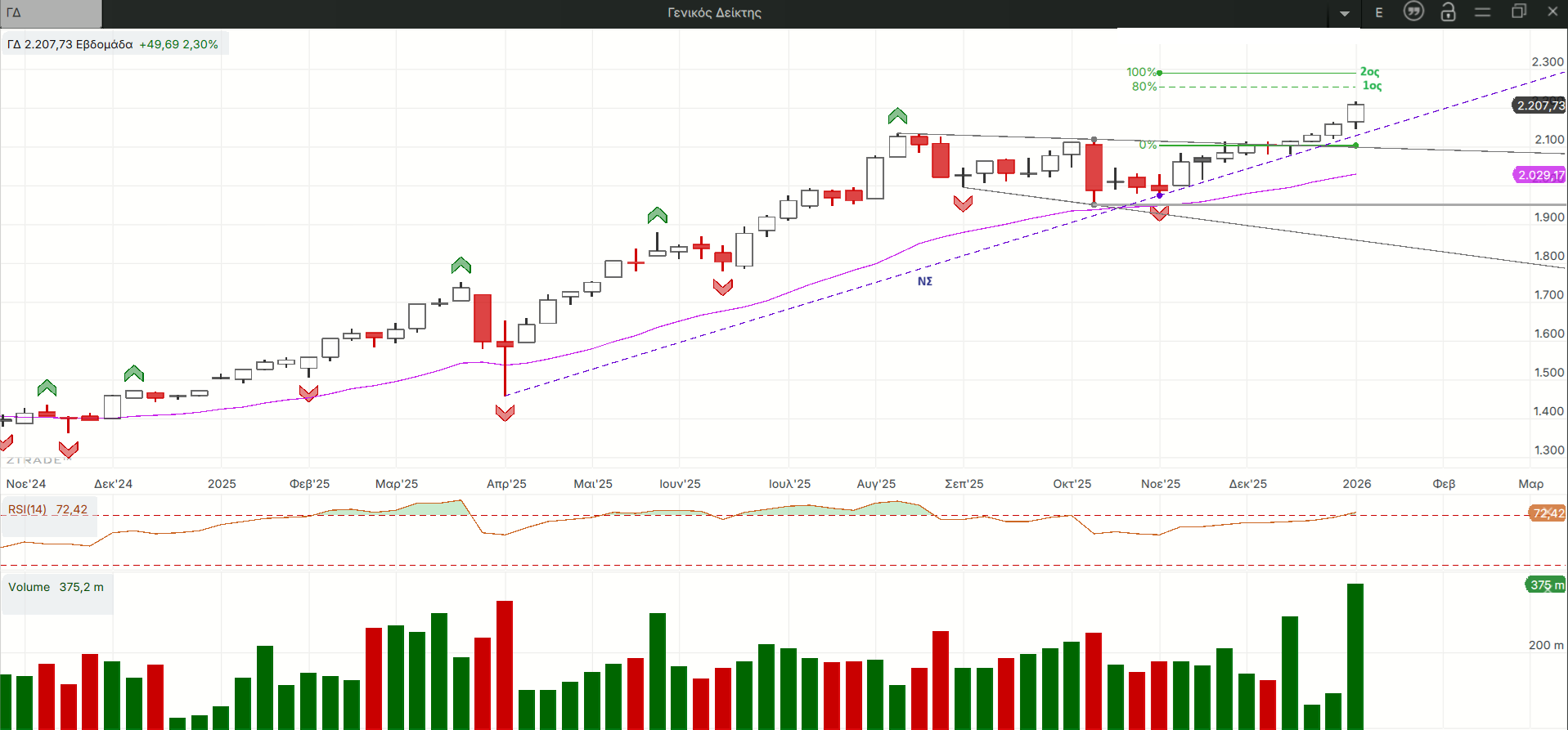Click the E button in title bar

pyautogui.click(x=1379, y=12)
